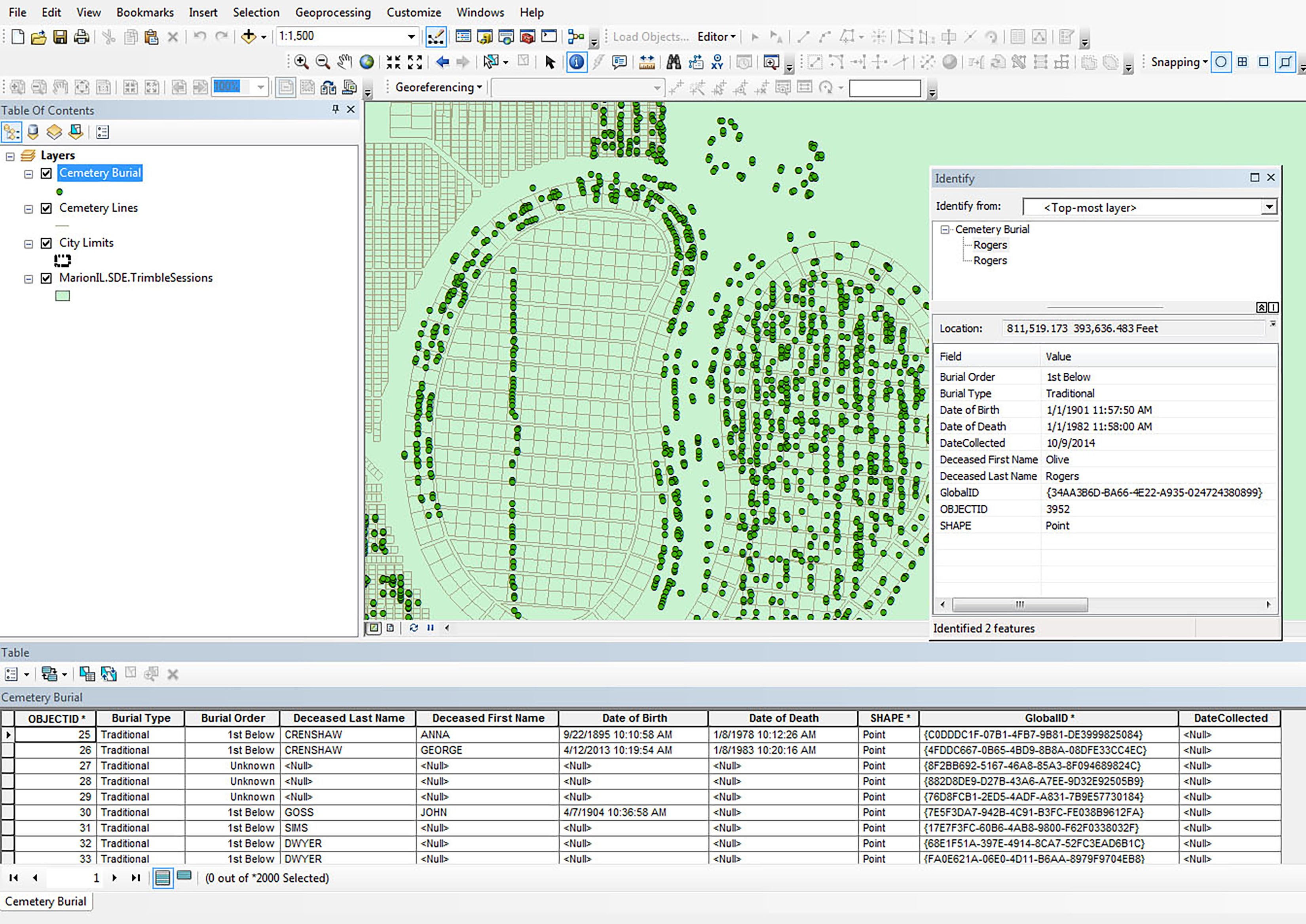This screenshot has width=1306, height=924.
Task: Click the Add Data button icon
Action: coord(248,37)
